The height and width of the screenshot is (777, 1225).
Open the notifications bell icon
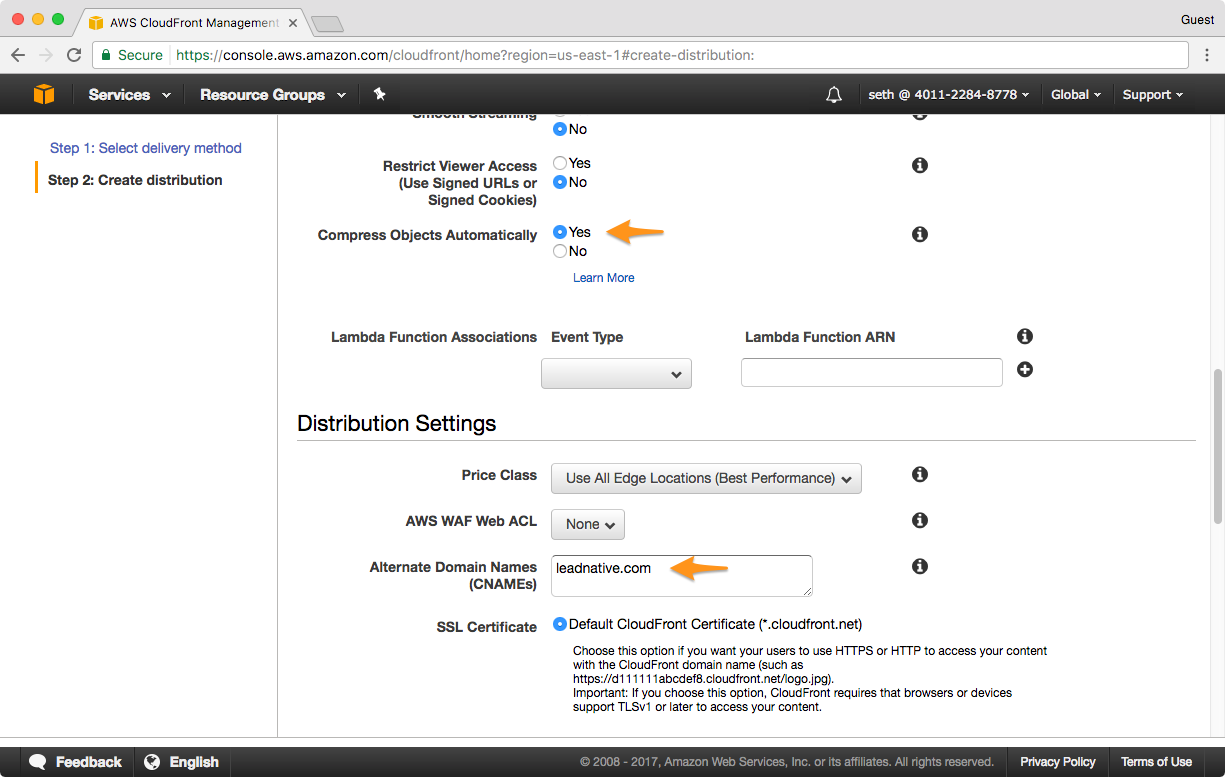point(833,95)
